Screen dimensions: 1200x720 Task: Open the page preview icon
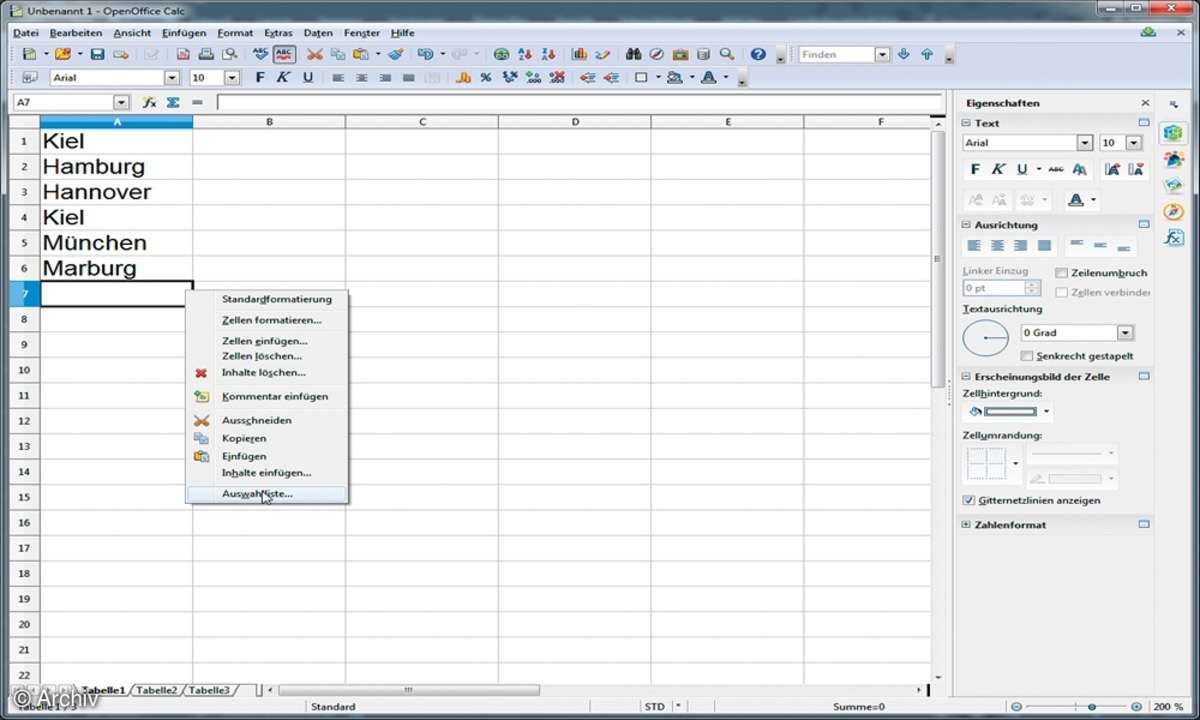229,54
